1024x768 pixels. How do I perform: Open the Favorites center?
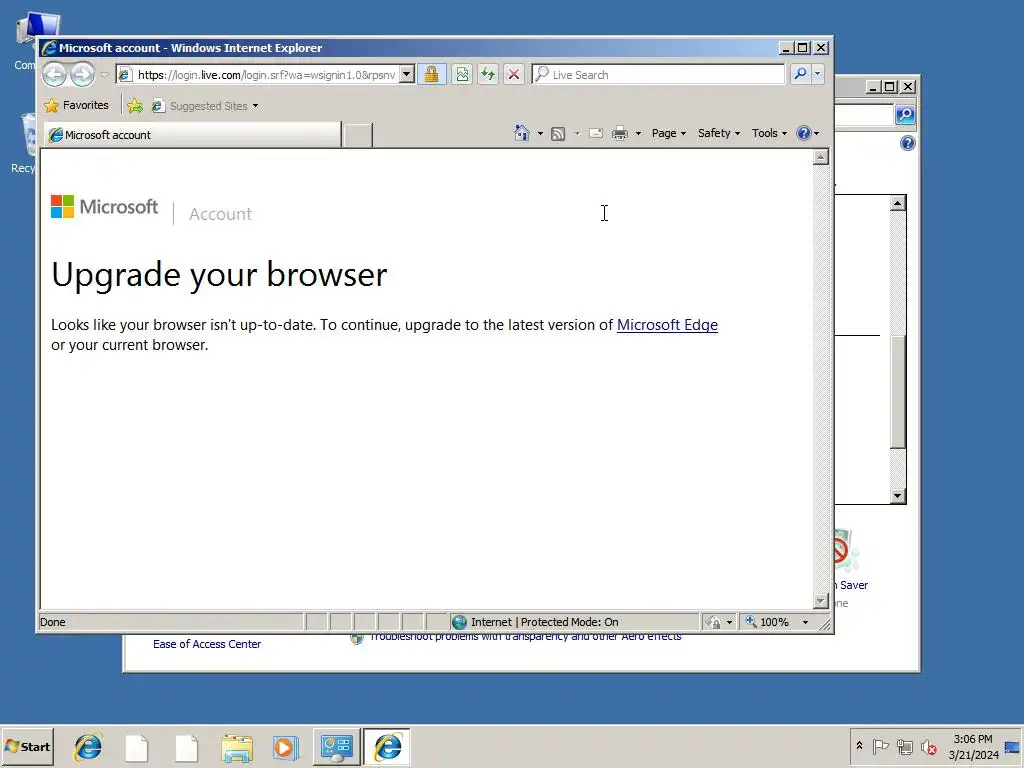pyautogui.click(x=76, y=105)
